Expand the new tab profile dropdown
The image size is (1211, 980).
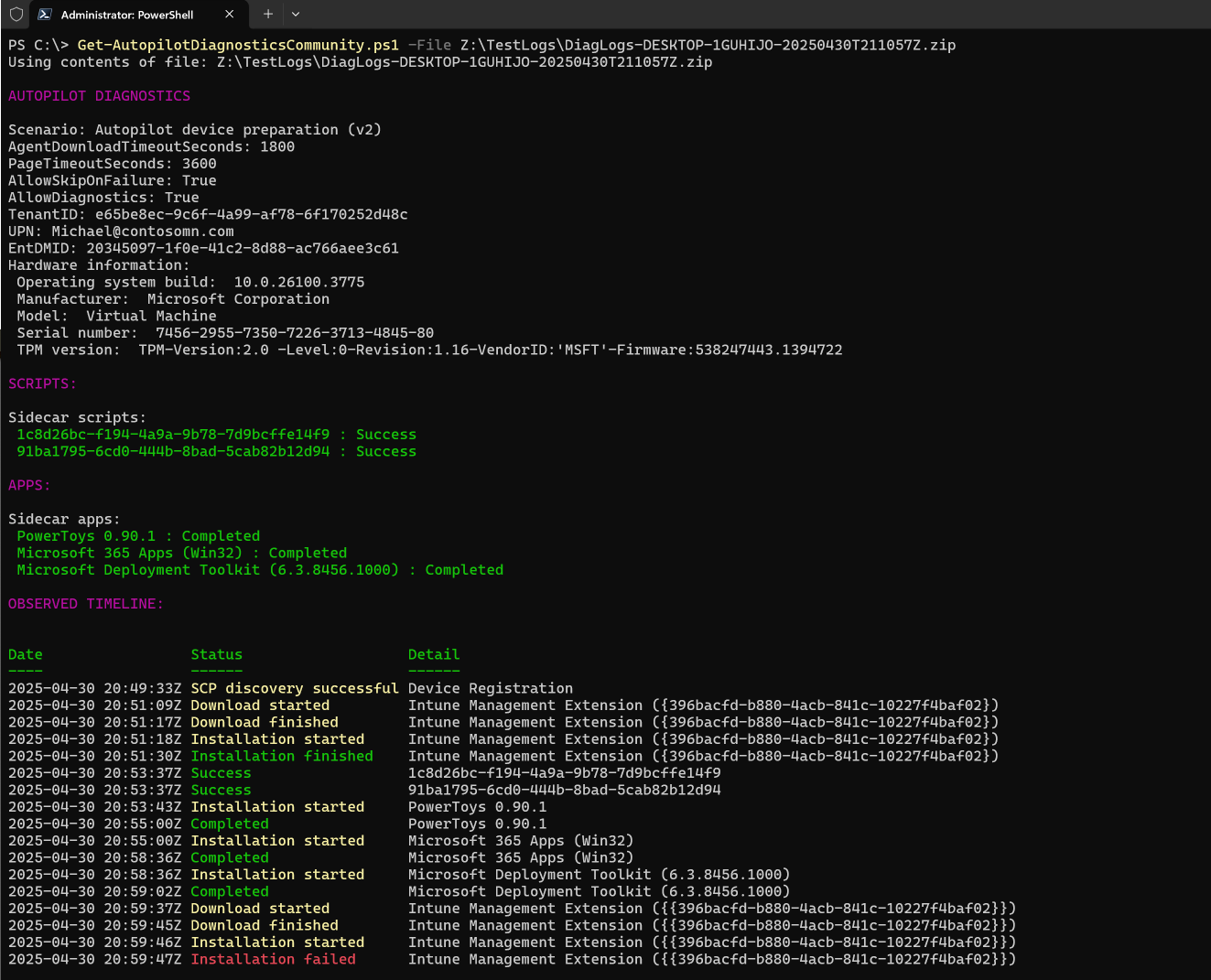296,15
